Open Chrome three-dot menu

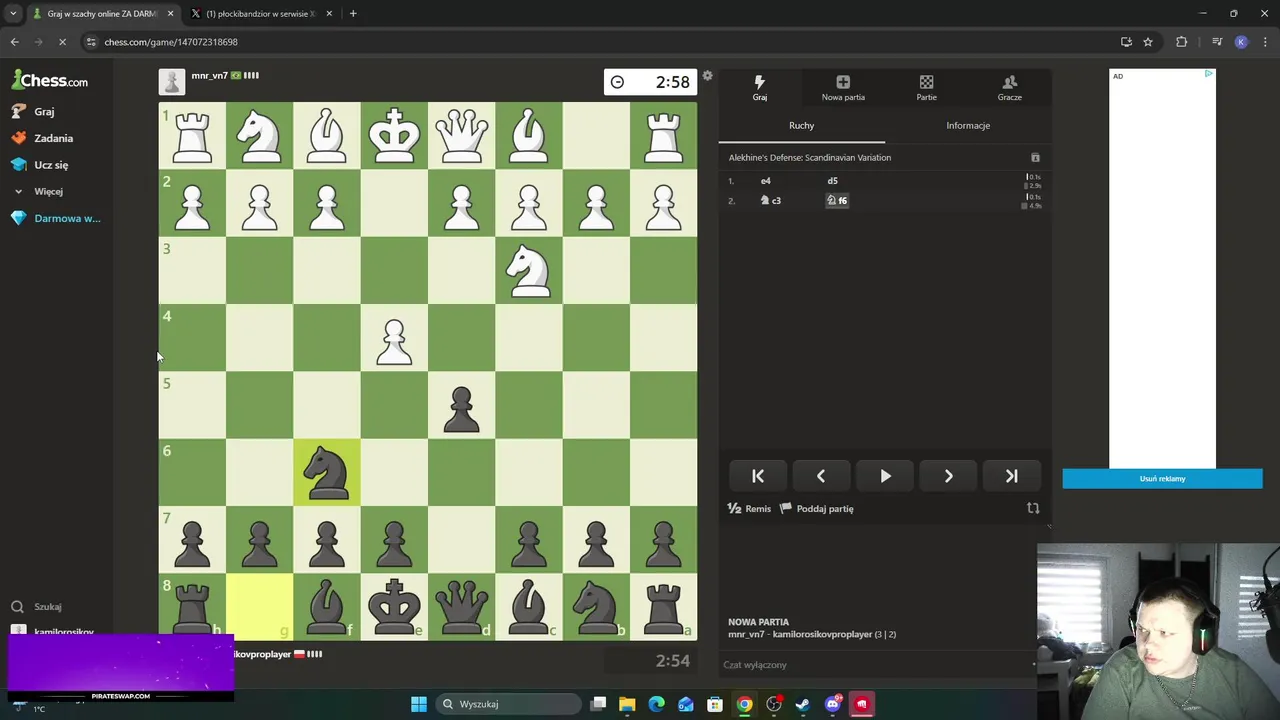point(1265,42)
